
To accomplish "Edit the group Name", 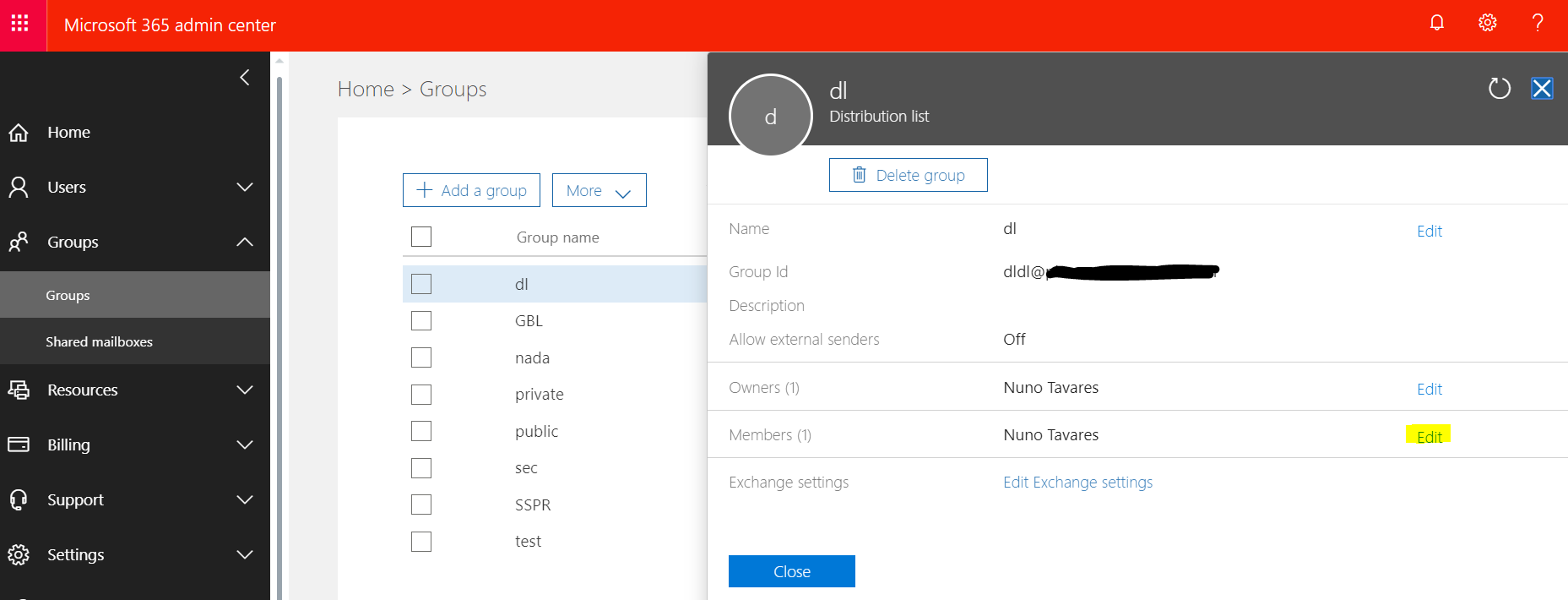I will [x=1430, y=231].
